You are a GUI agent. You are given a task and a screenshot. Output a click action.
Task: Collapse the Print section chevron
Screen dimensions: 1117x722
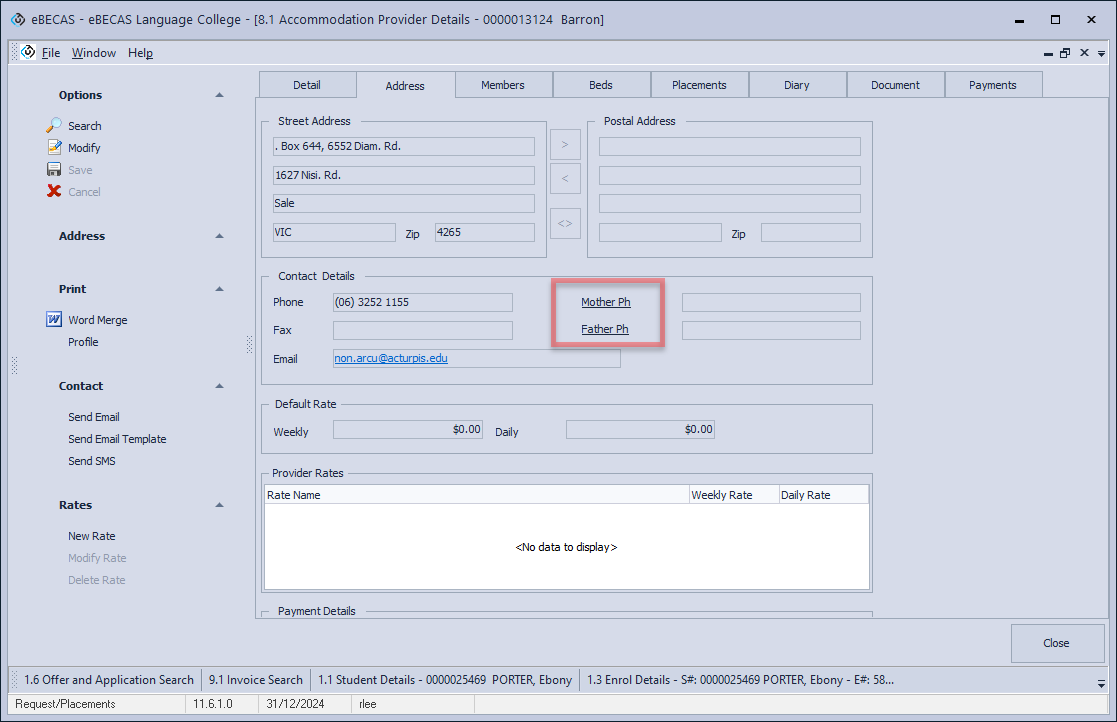click(x=219, y=289)
